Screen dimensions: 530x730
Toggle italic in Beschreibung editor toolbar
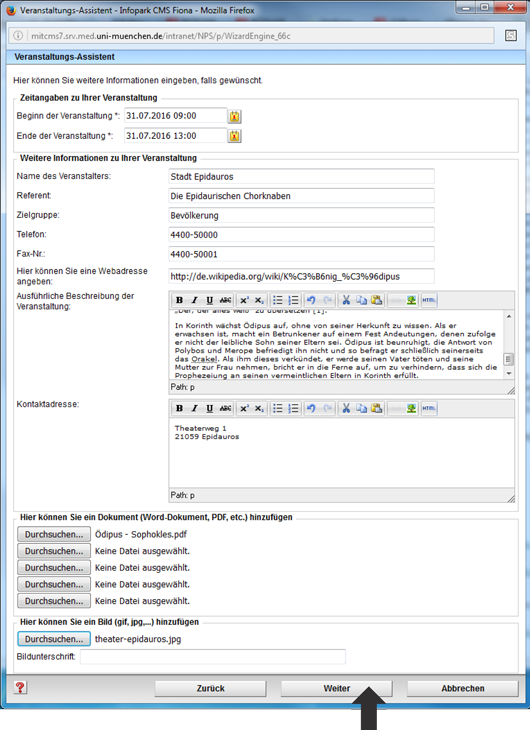(195, 300)
